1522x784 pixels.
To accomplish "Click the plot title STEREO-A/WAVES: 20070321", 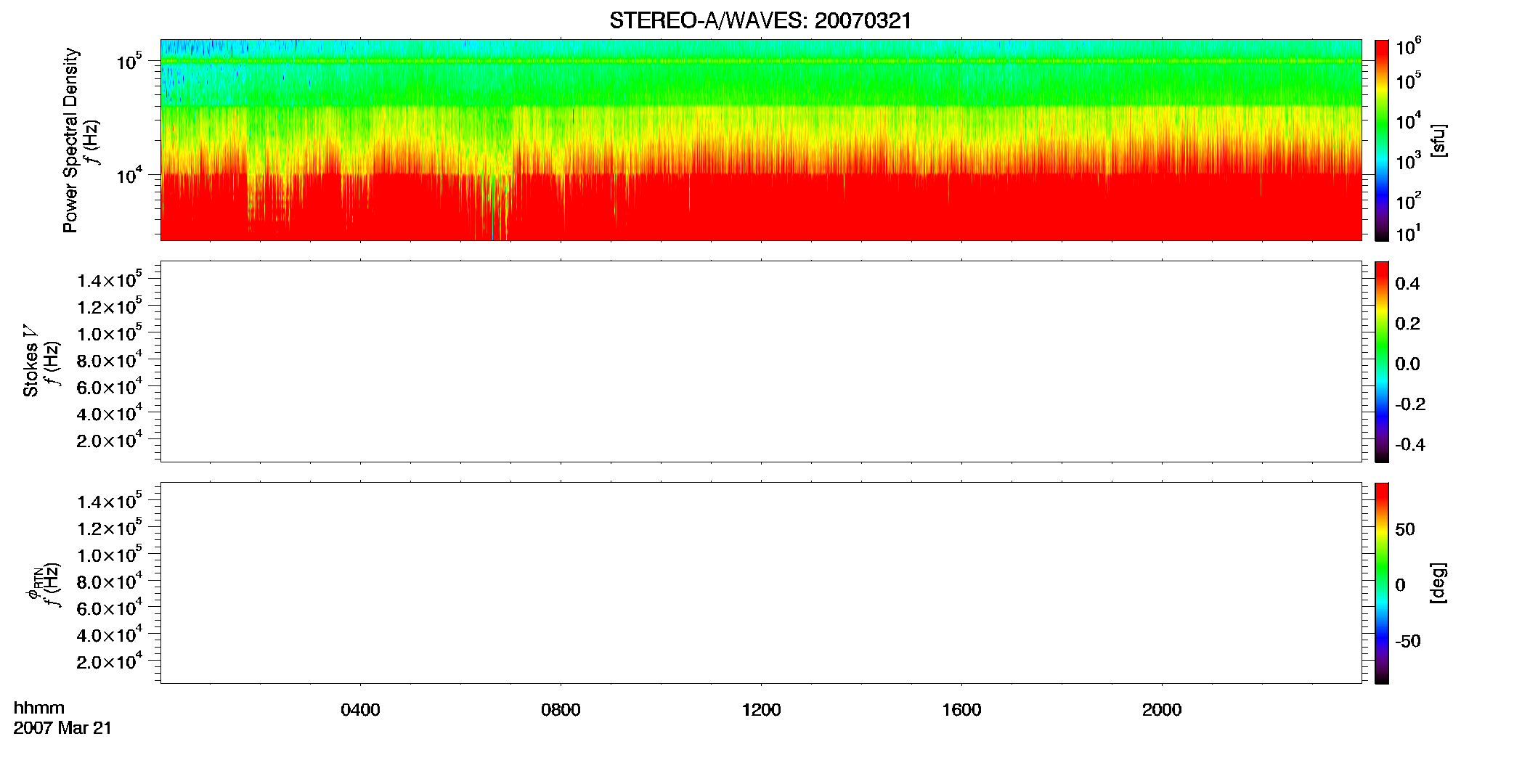I will coord(760,21).
